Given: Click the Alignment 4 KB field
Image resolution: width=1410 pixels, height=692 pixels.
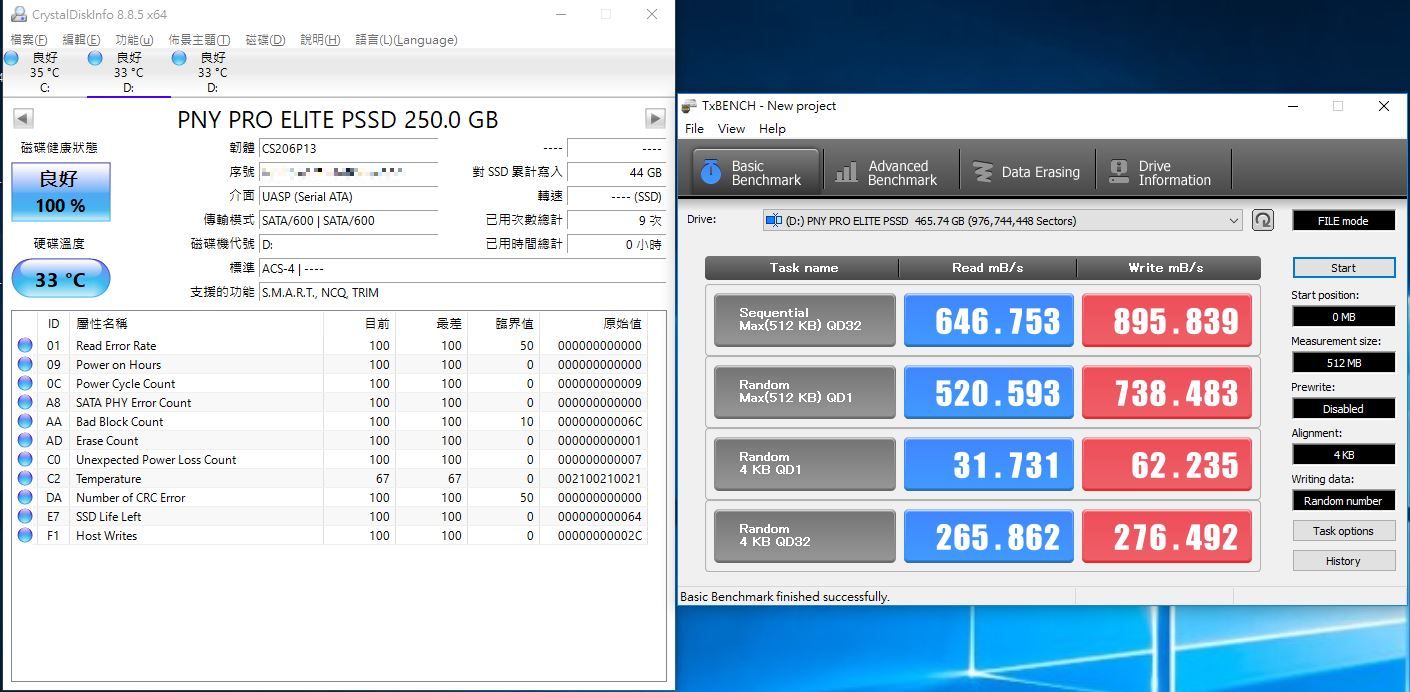Looking at the screenshot, I should tap(1343, 455).
